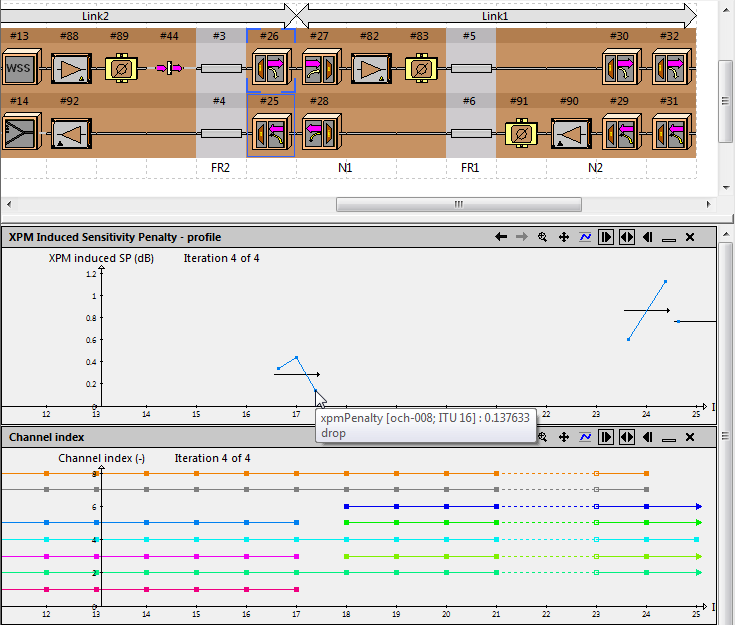Activate zoom tool in XPM panel
The image size is (735, 625).
pyautogui.click(x=542, y=237)
